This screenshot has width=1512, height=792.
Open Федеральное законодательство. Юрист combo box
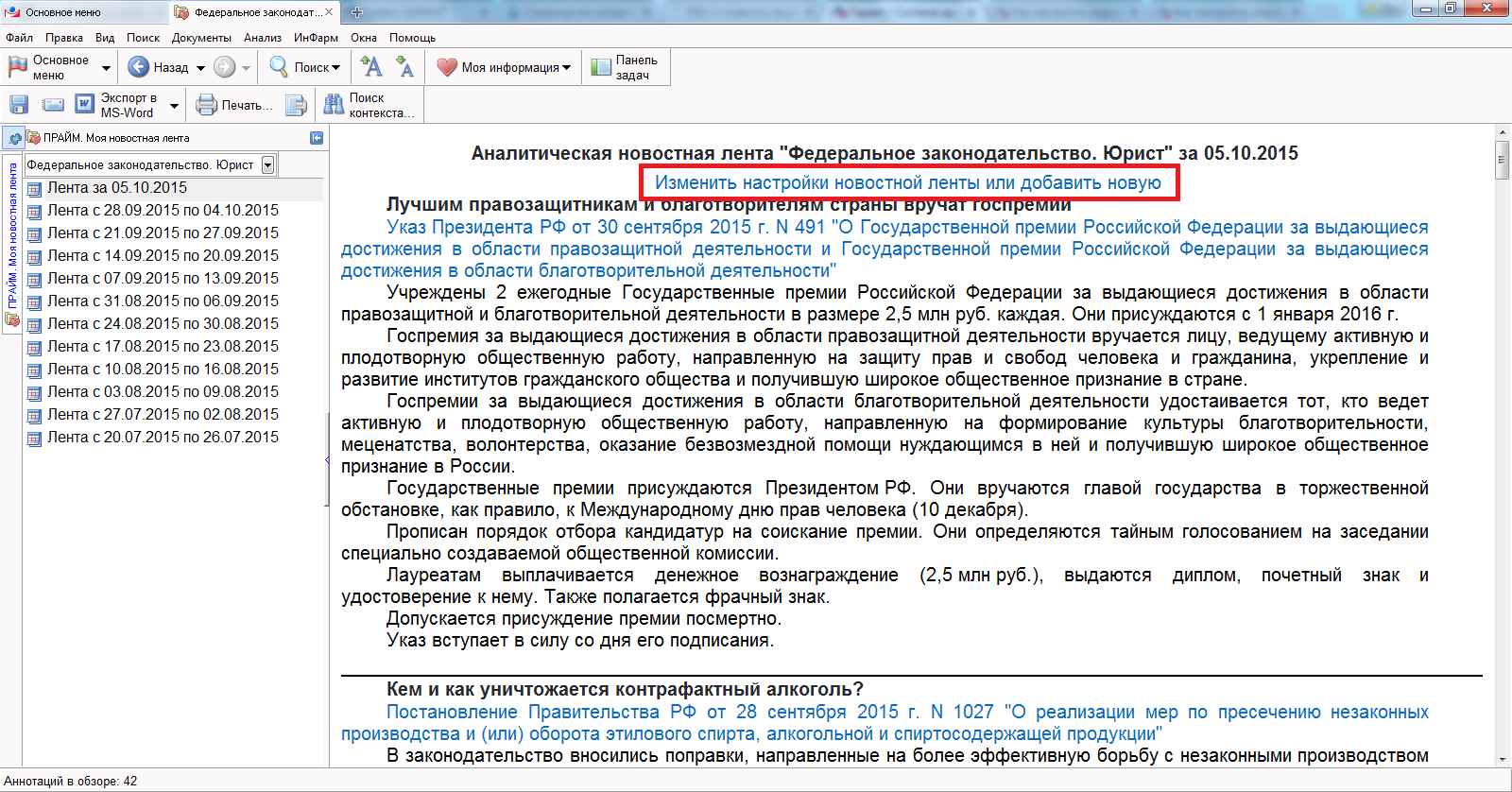(x=149, y=164)
